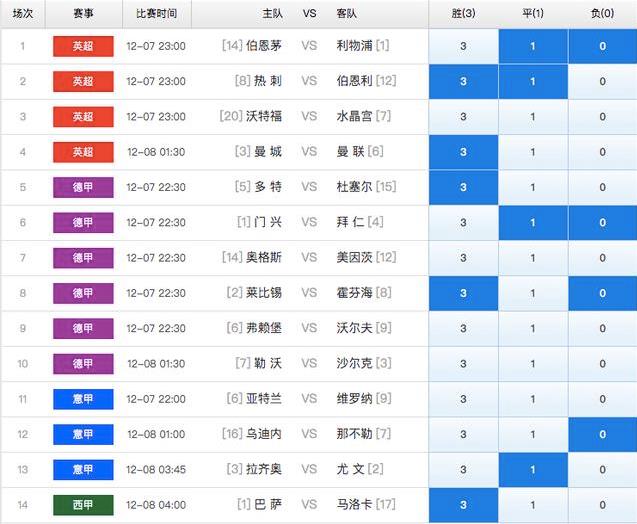The height and width of the screenshot is (524, 637).
Task: Toggle draw (1) for match 1 伯恩茅 vs 利物浦
Action: [533, 46]
